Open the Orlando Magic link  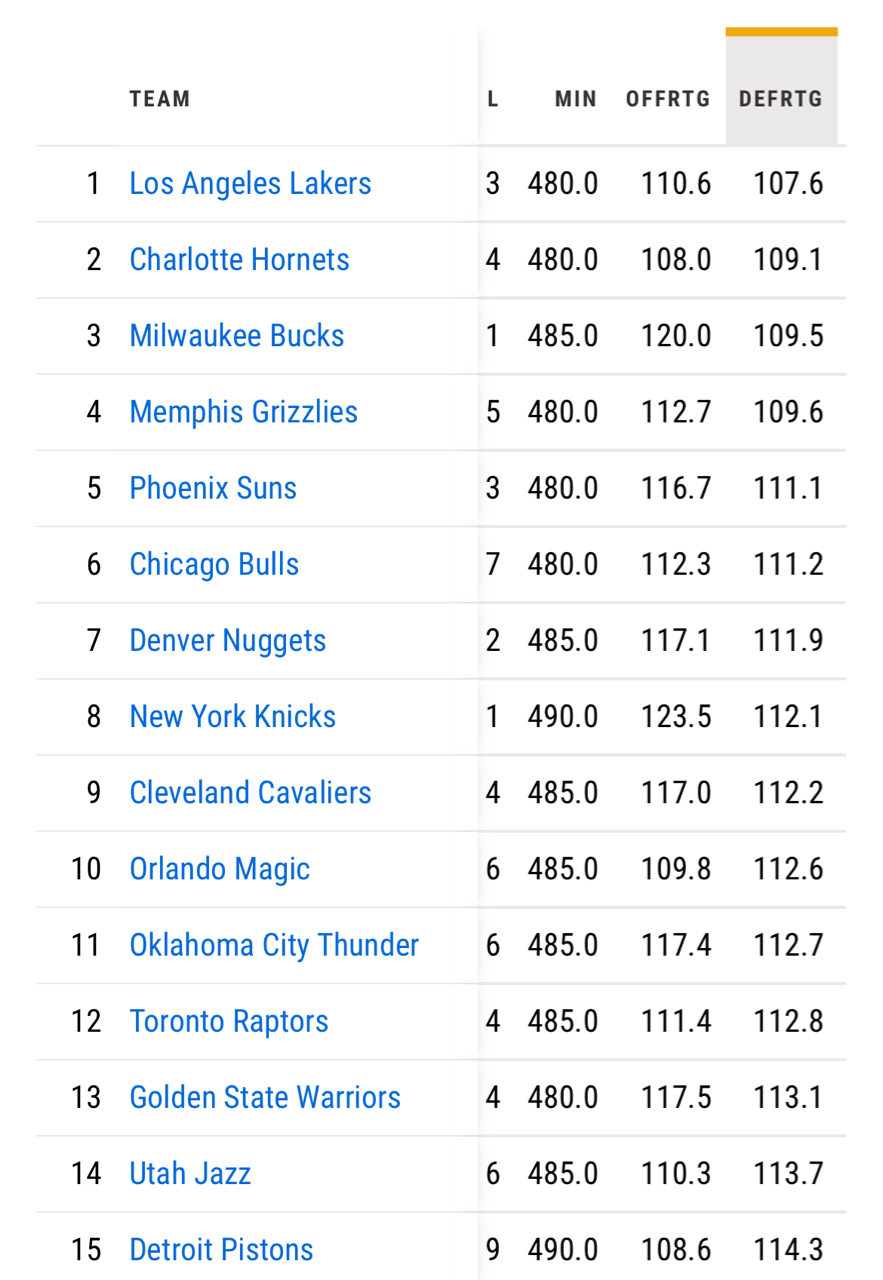220,868
